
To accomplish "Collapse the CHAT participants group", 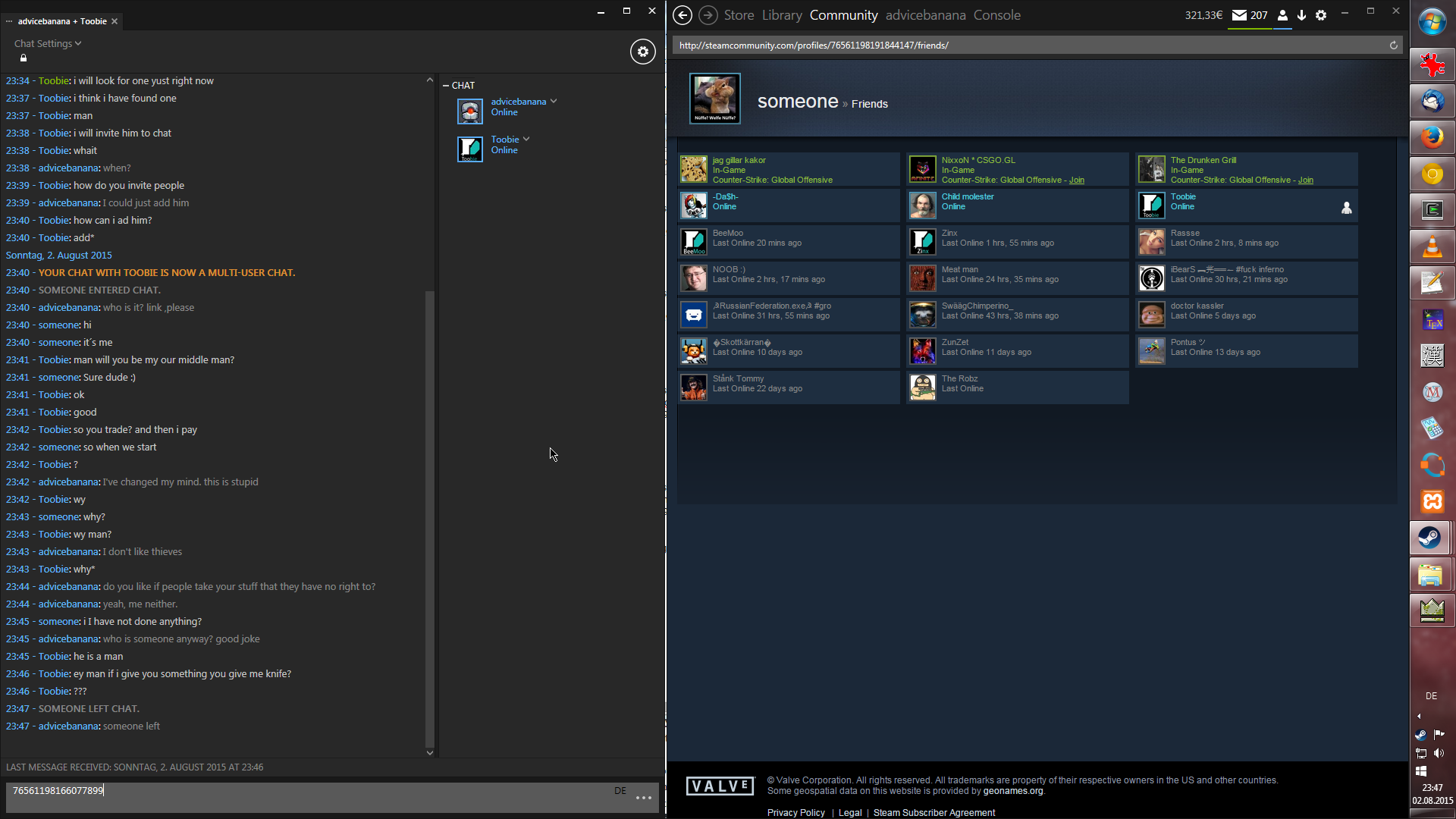I will (x=446, y=86).
